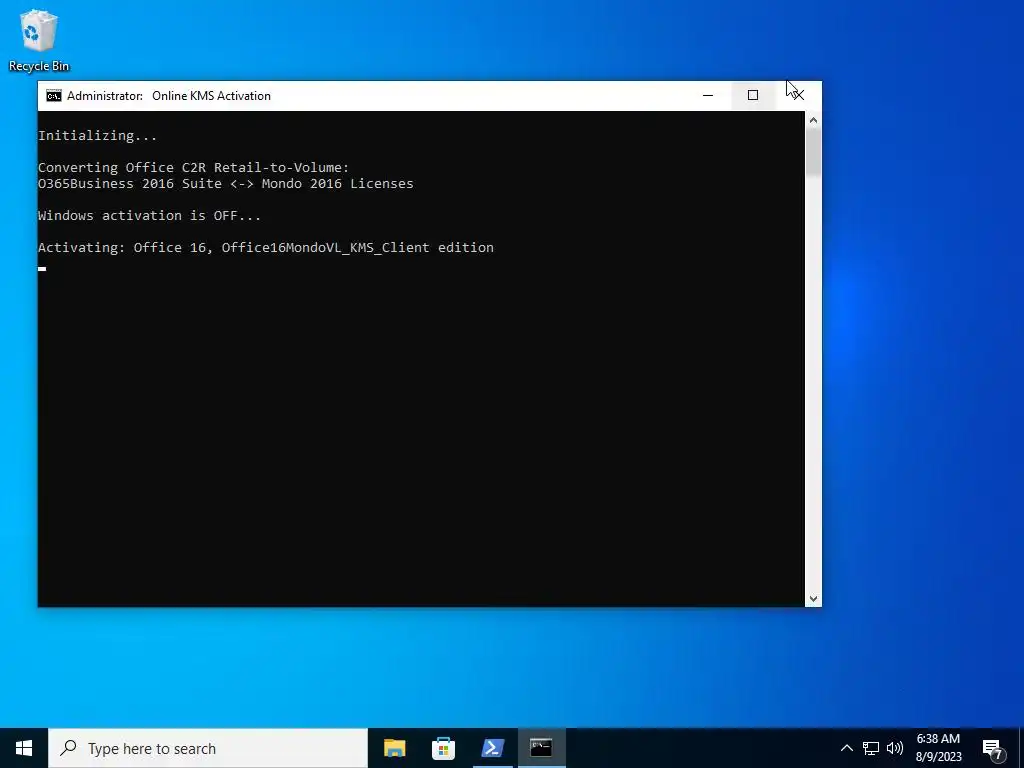The width and height of the screenshot is (1024, 768).
Task: Click the Type here to search box
Action: click(x=208, y=748)
